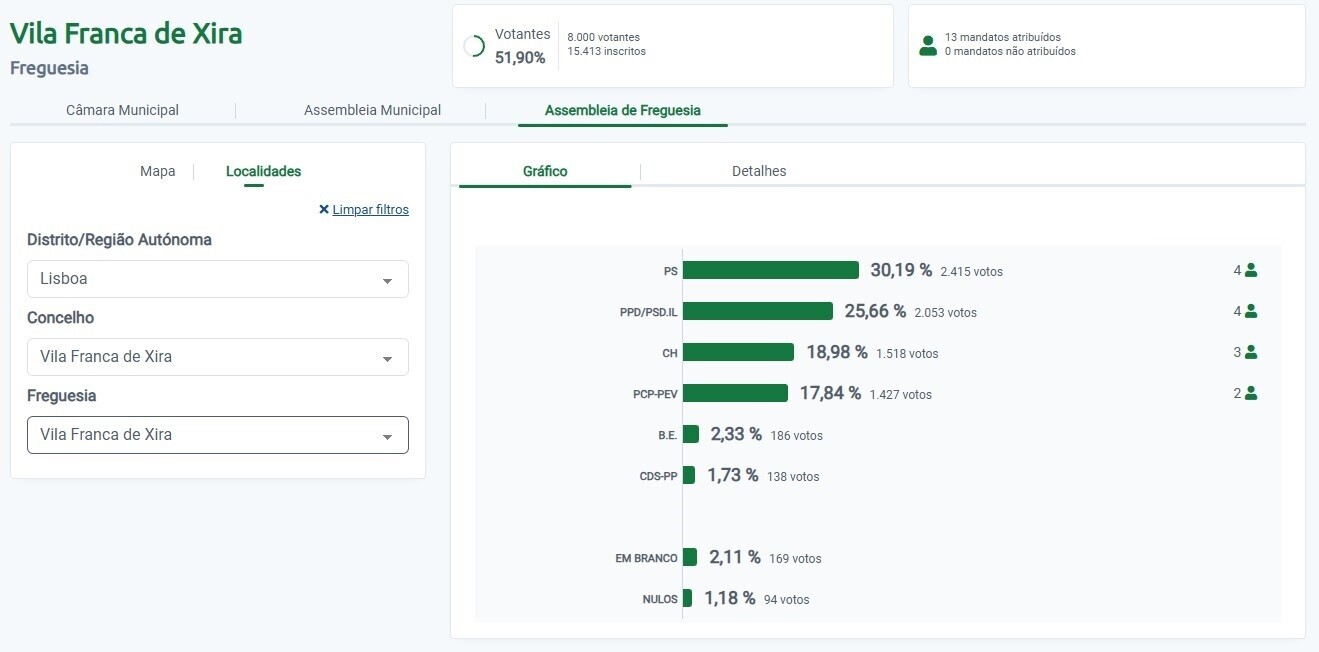This screenshot has width=1319, height=652.
Task: Switch to the Assembleia Municipal tab
Action: pos(372,110)
